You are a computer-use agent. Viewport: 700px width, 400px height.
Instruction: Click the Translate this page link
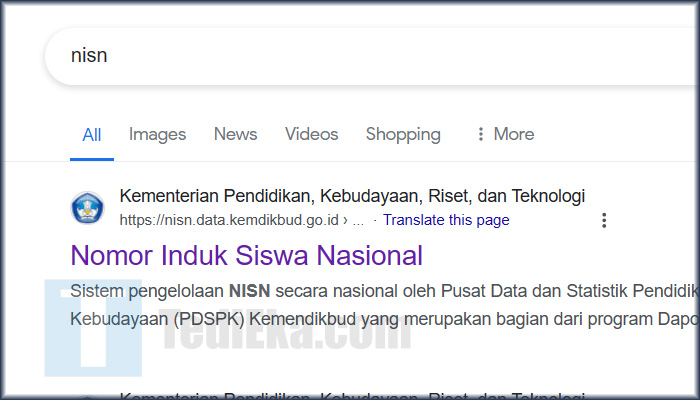[446, 220]
